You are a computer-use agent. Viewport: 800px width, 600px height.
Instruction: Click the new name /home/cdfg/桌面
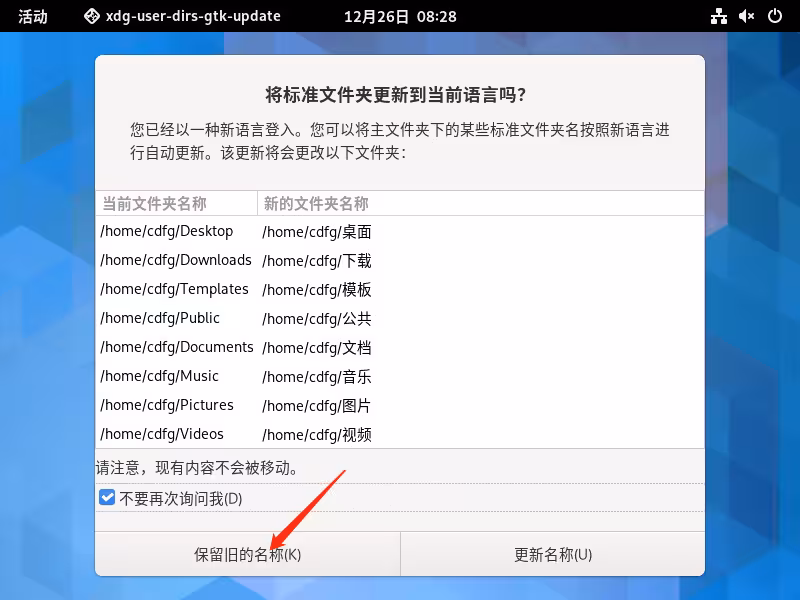[317, 232]
